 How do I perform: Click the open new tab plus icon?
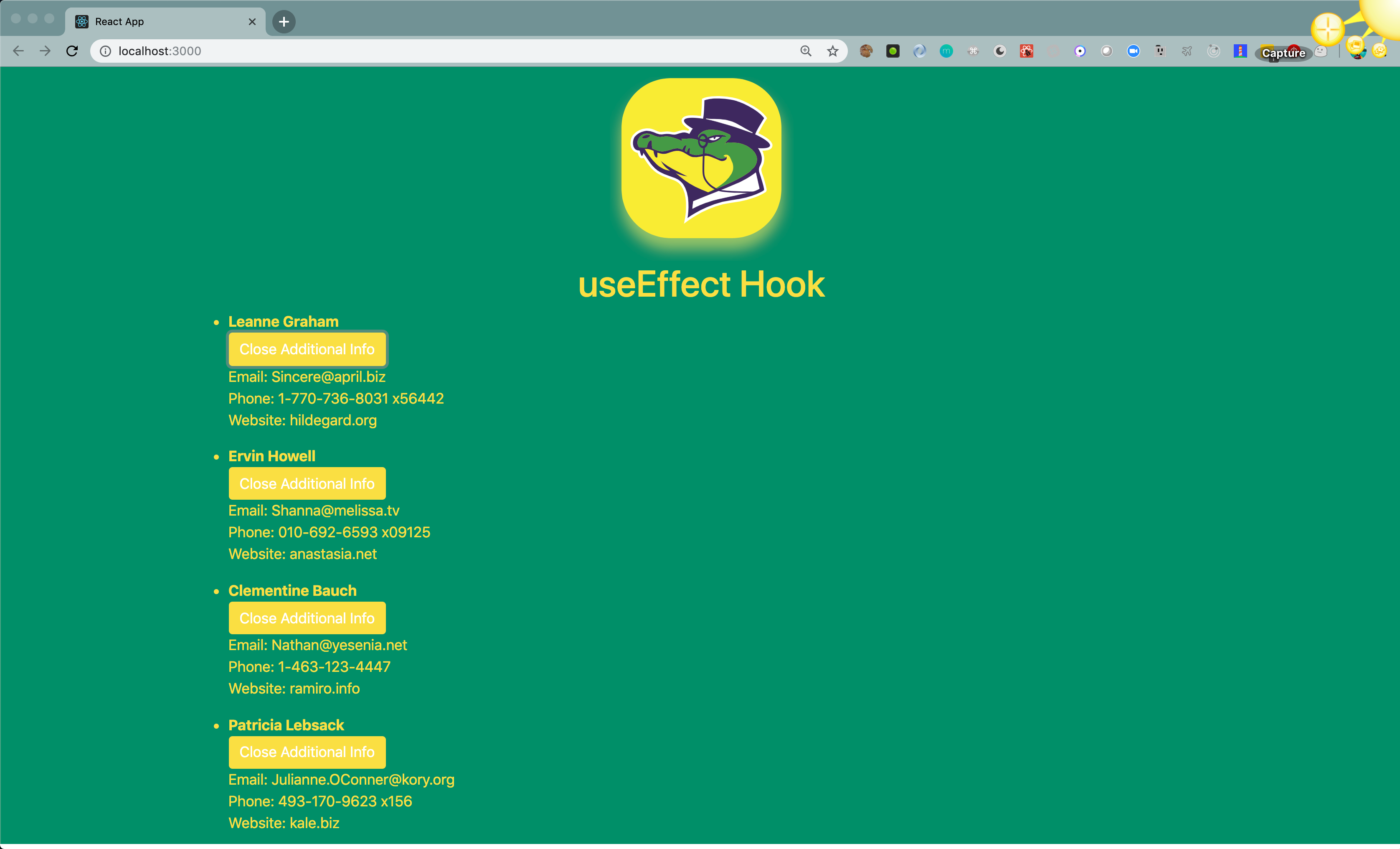coord(284,21)
